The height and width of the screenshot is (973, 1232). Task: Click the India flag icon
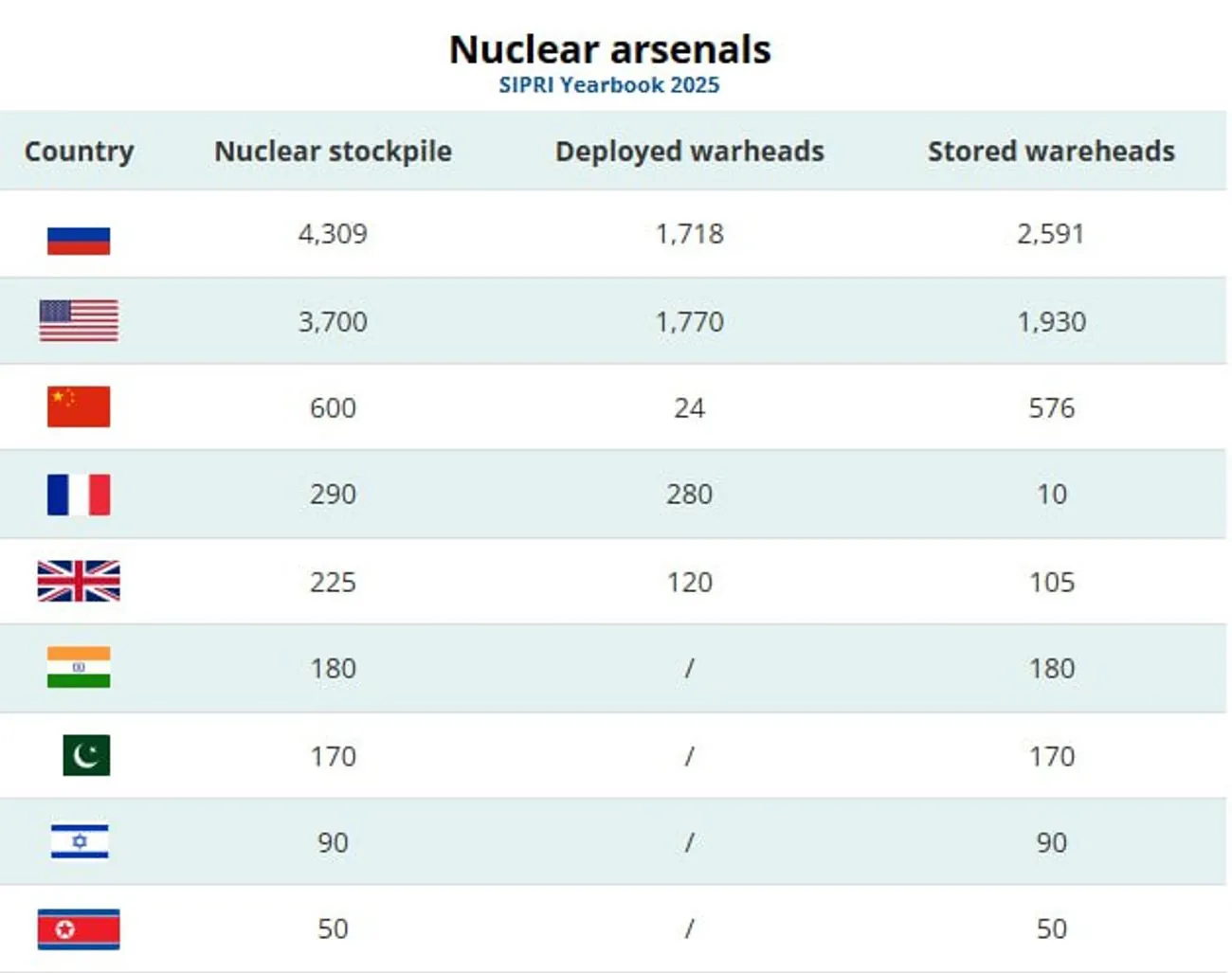point(79,667)
